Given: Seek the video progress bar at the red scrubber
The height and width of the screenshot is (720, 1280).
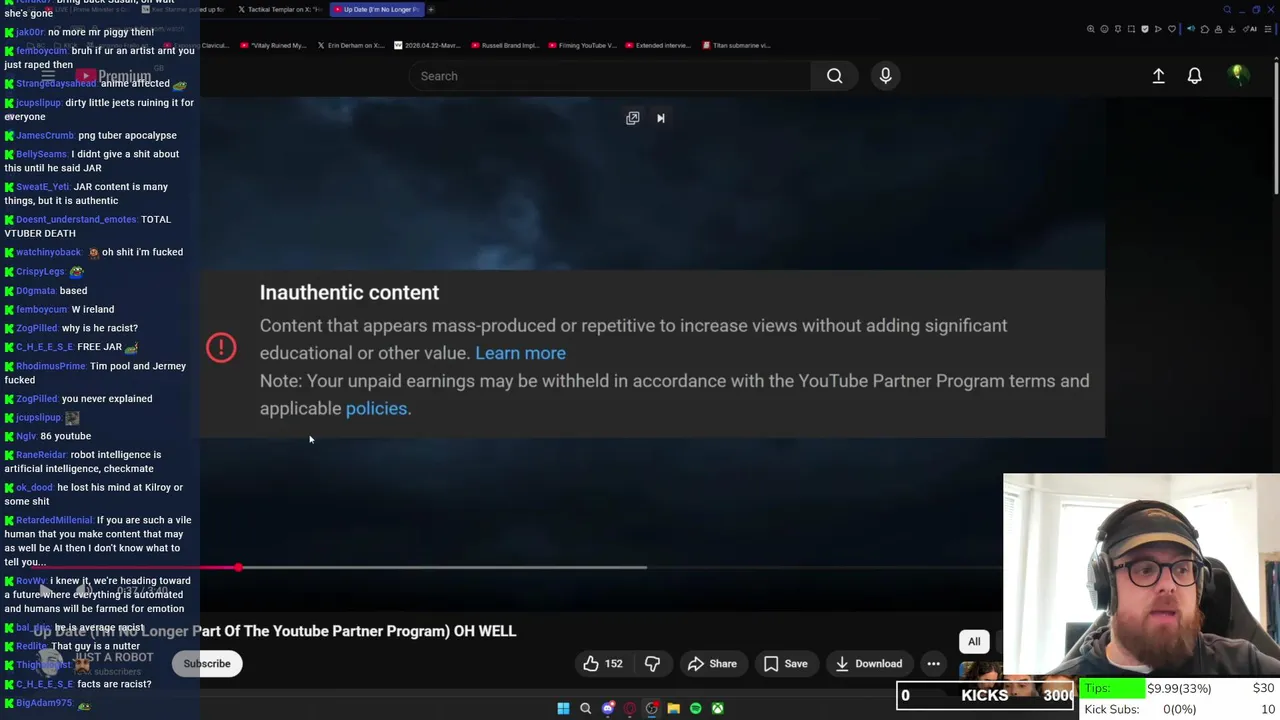Looking at the screenshot, I should (x=238, y=567).
